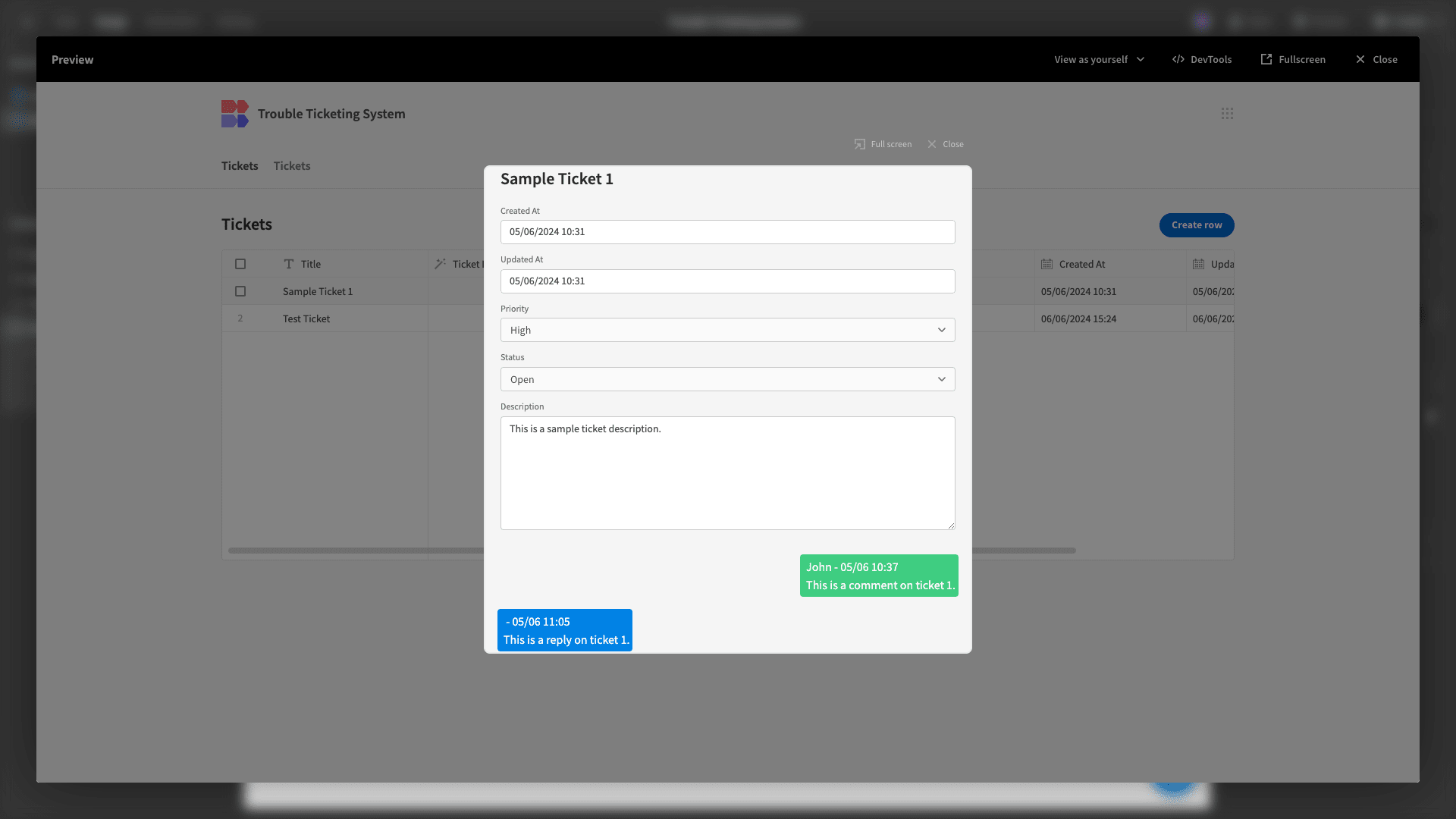Image resolution: width=1456 pixels, height=819 pixels.
Task: Click the Created At date input field
Action: [x=727, y=232]
